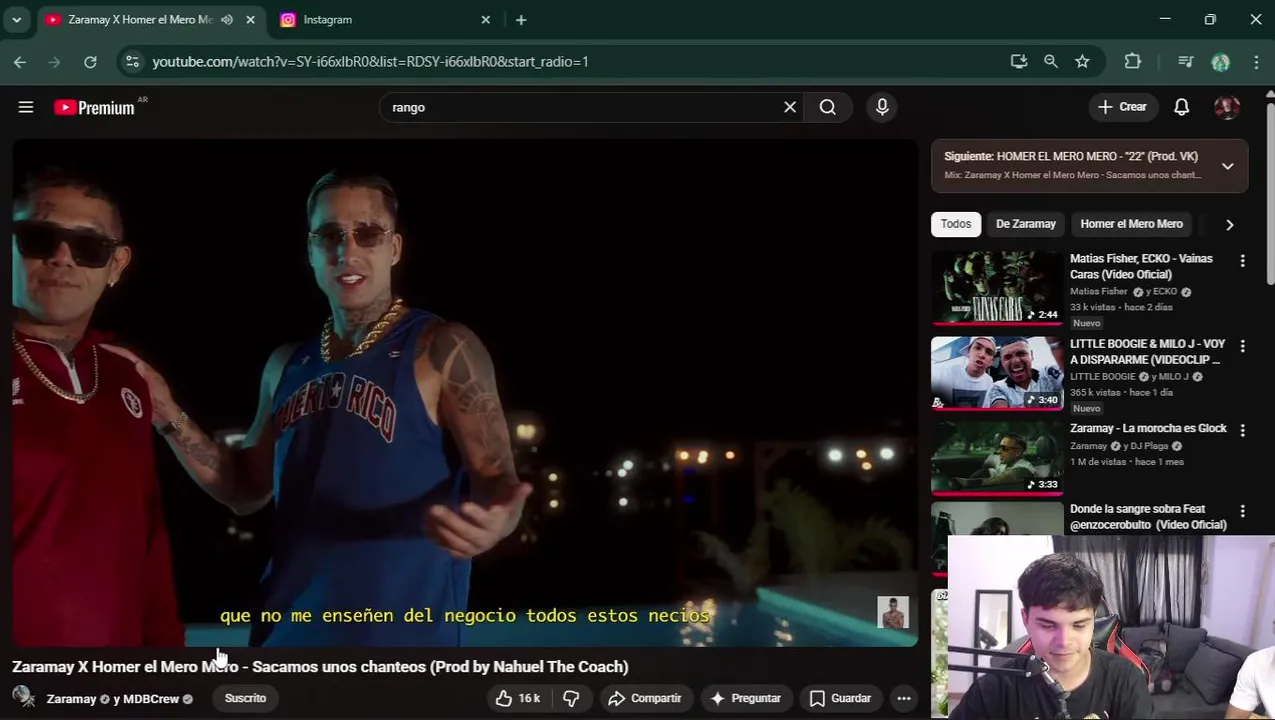Click the Crear button
The height and width of the screenshot is (720, 1275).
1122,107
